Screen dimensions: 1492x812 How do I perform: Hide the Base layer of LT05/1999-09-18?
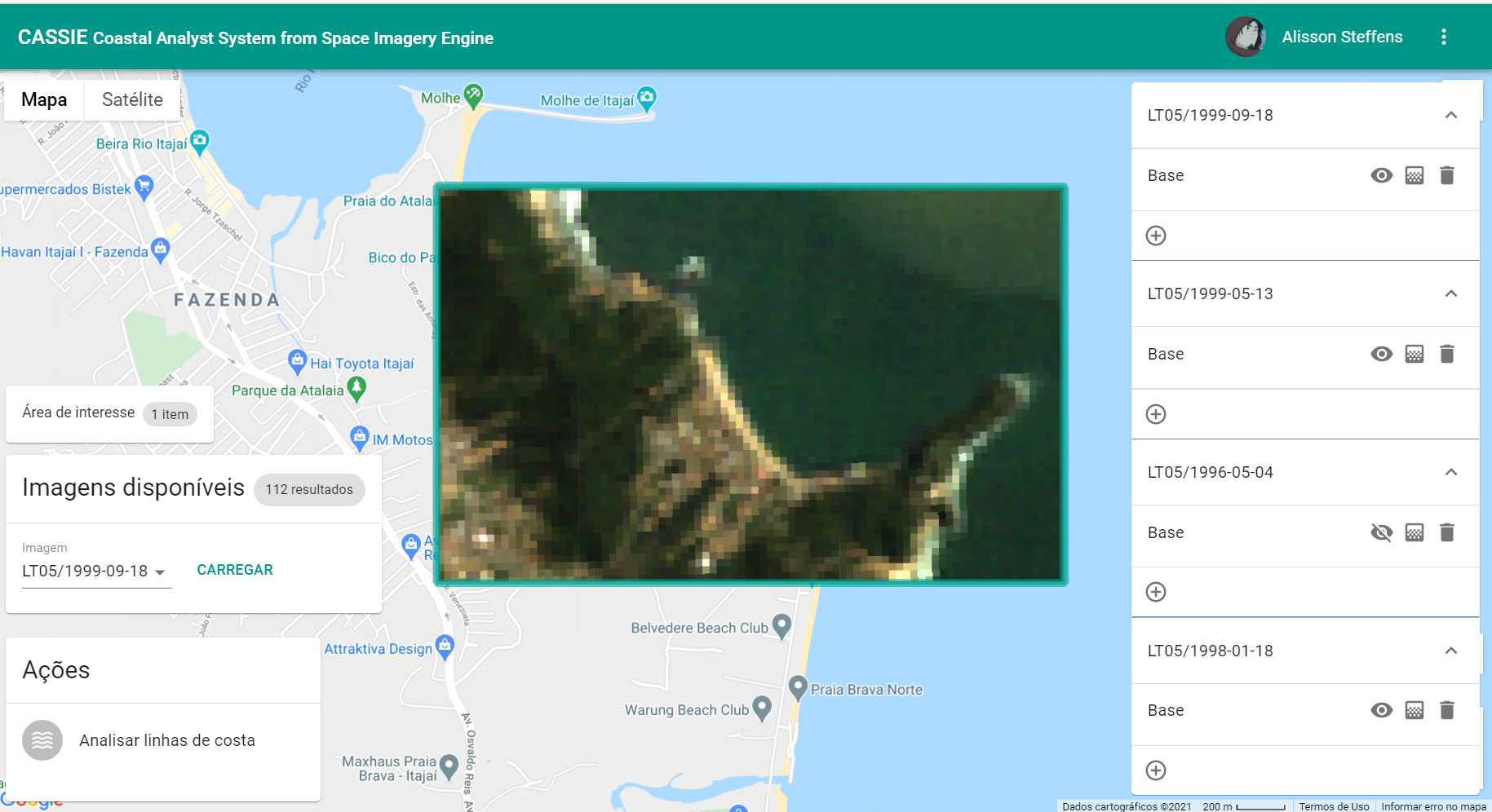(1381, 175)
